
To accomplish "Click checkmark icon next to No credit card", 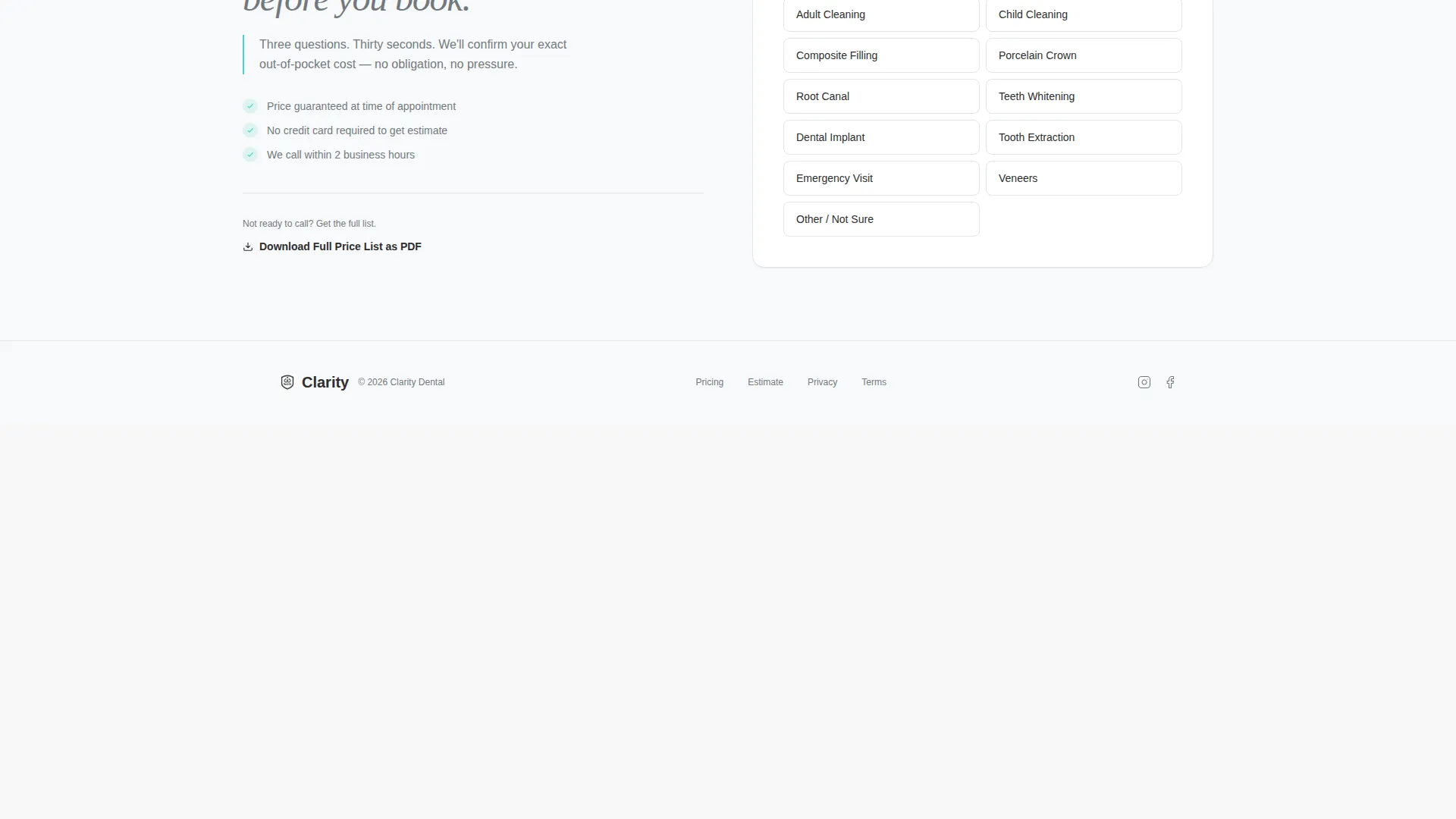I will tap(250, 130).
